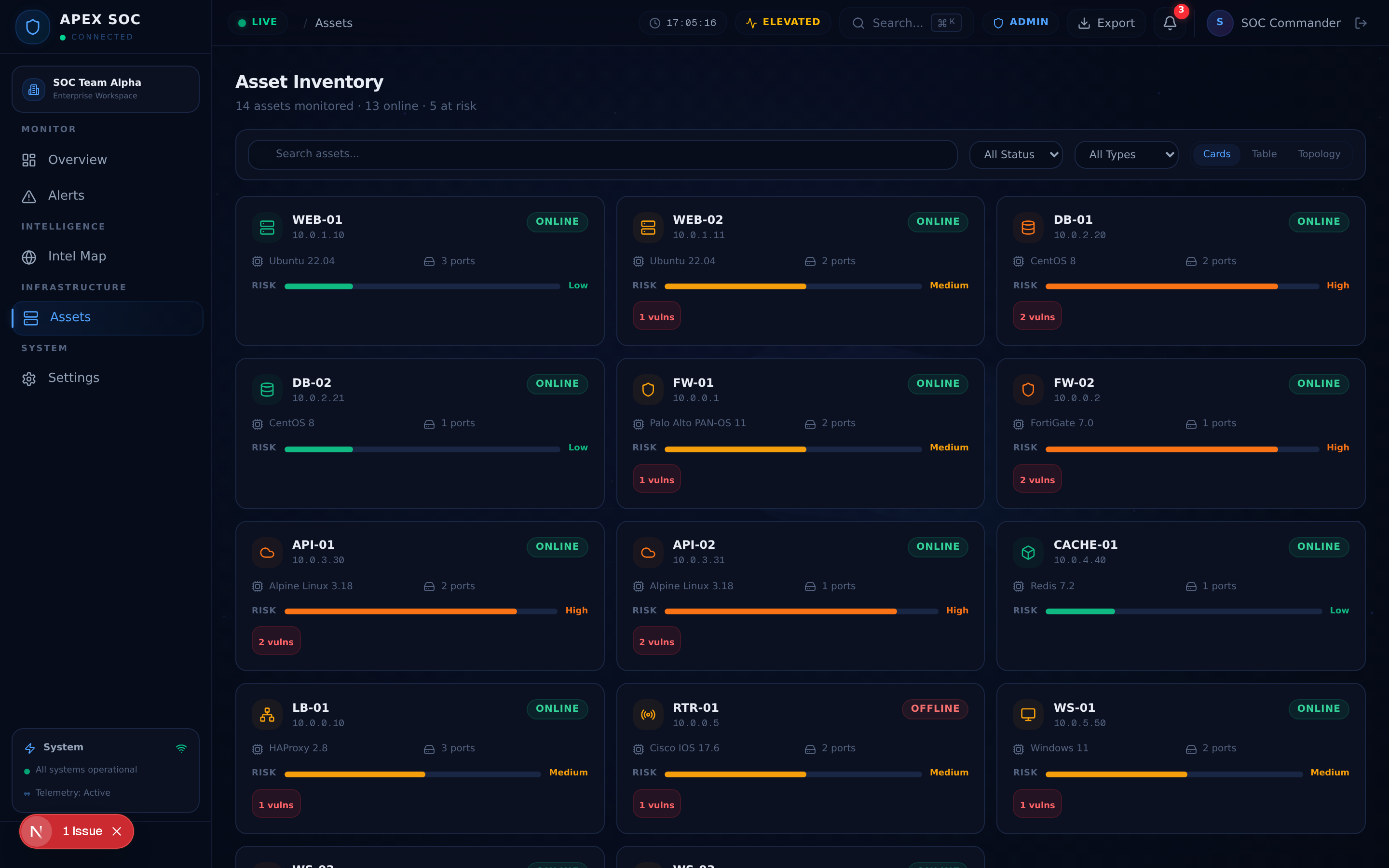Click the "17:05:16" clock display
This screenshot has height=868, width=1389.
tap(691, 23)
